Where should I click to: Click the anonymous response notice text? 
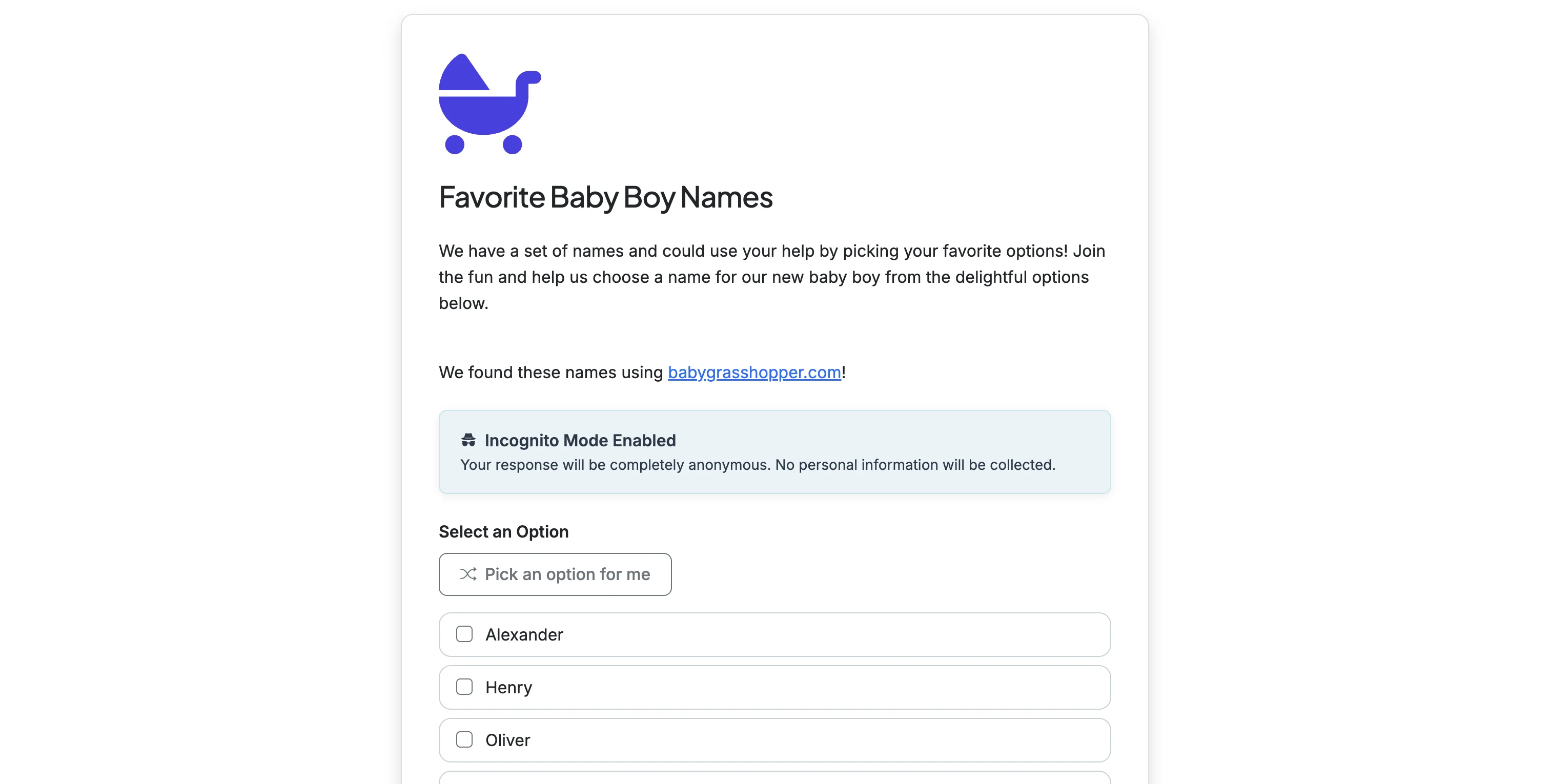pos(758,464)
